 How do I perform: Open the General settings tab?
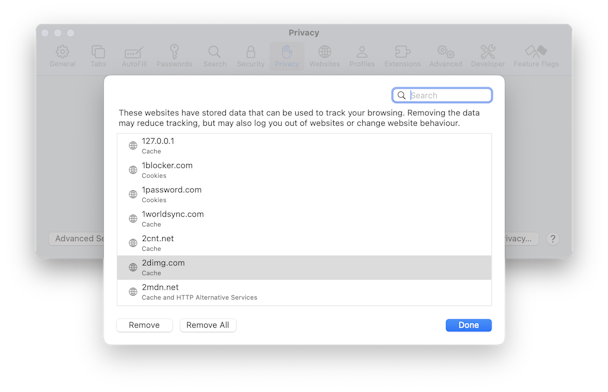click(62, 56)
